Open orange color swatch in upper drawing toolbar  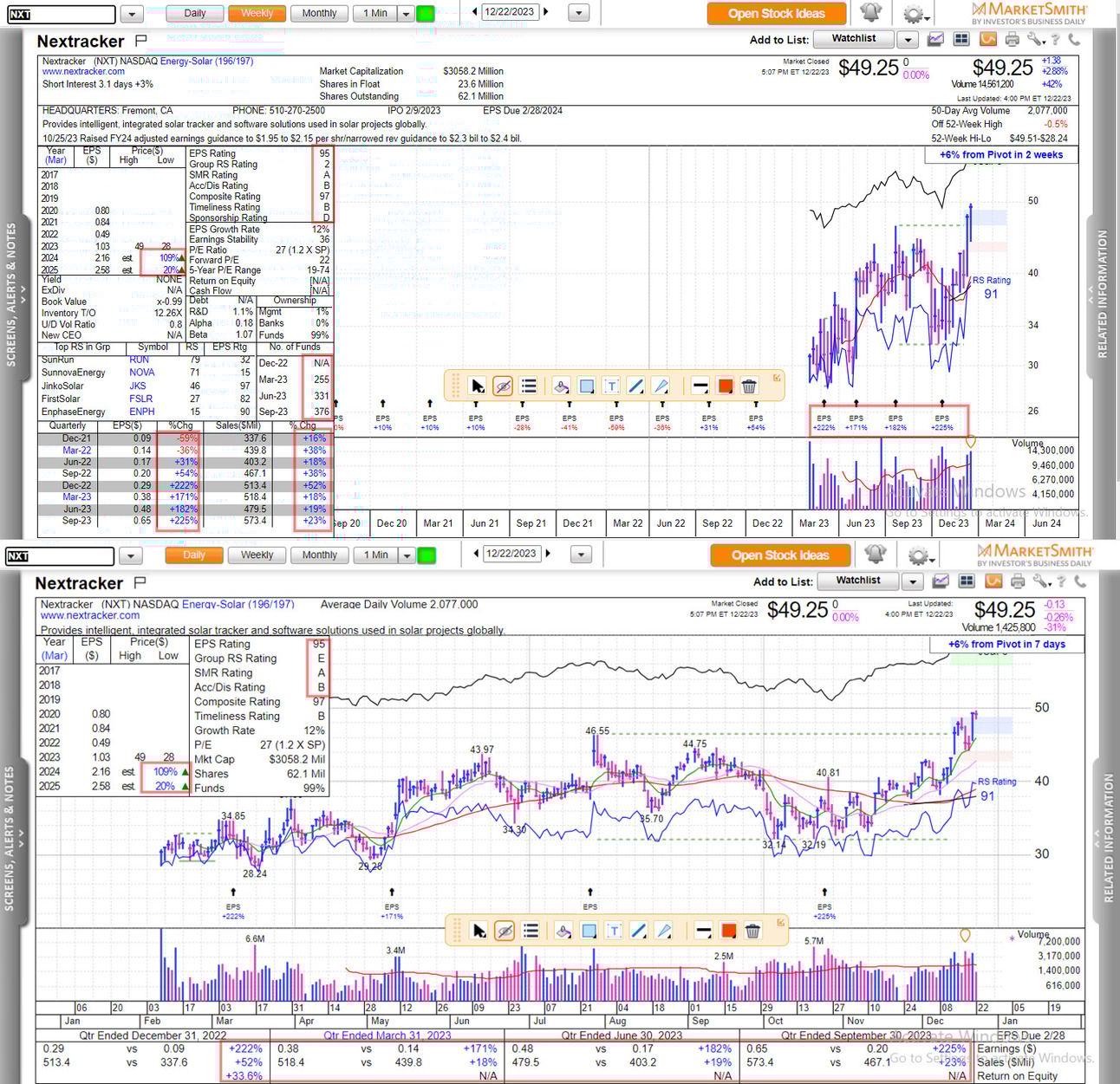[726, 386]
